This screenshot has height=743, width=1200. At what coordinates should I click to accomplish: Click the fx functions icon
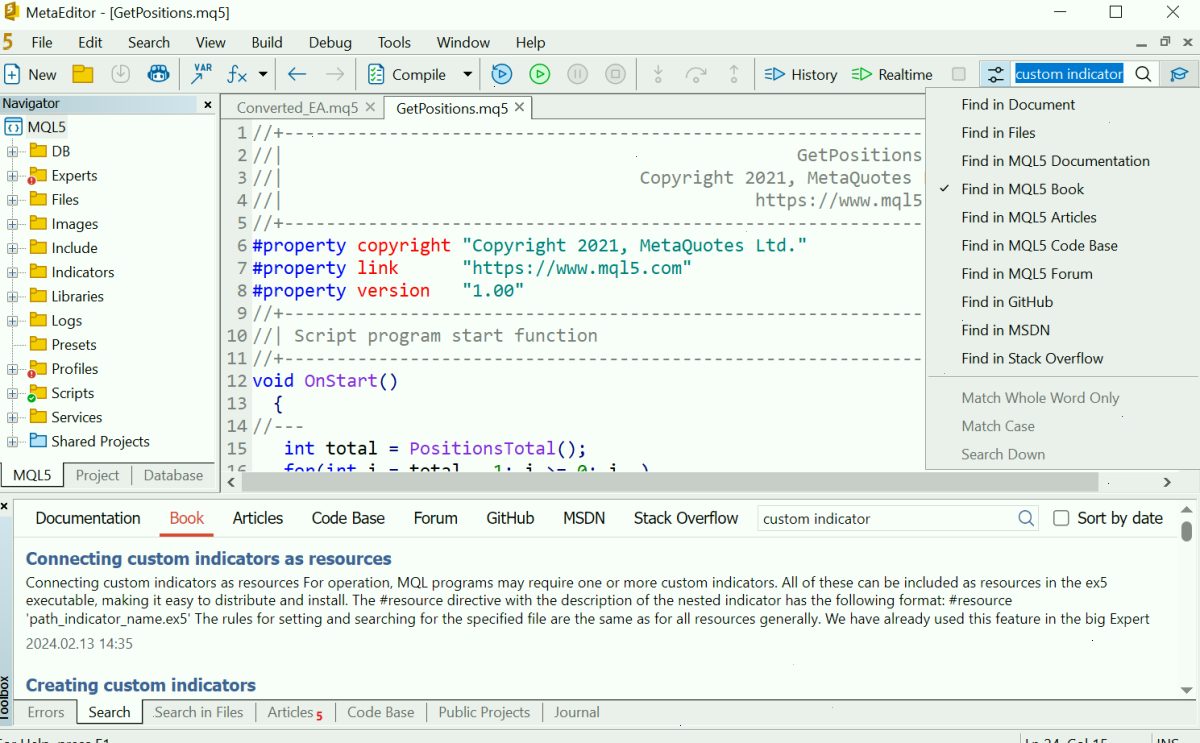coord(237,74)
